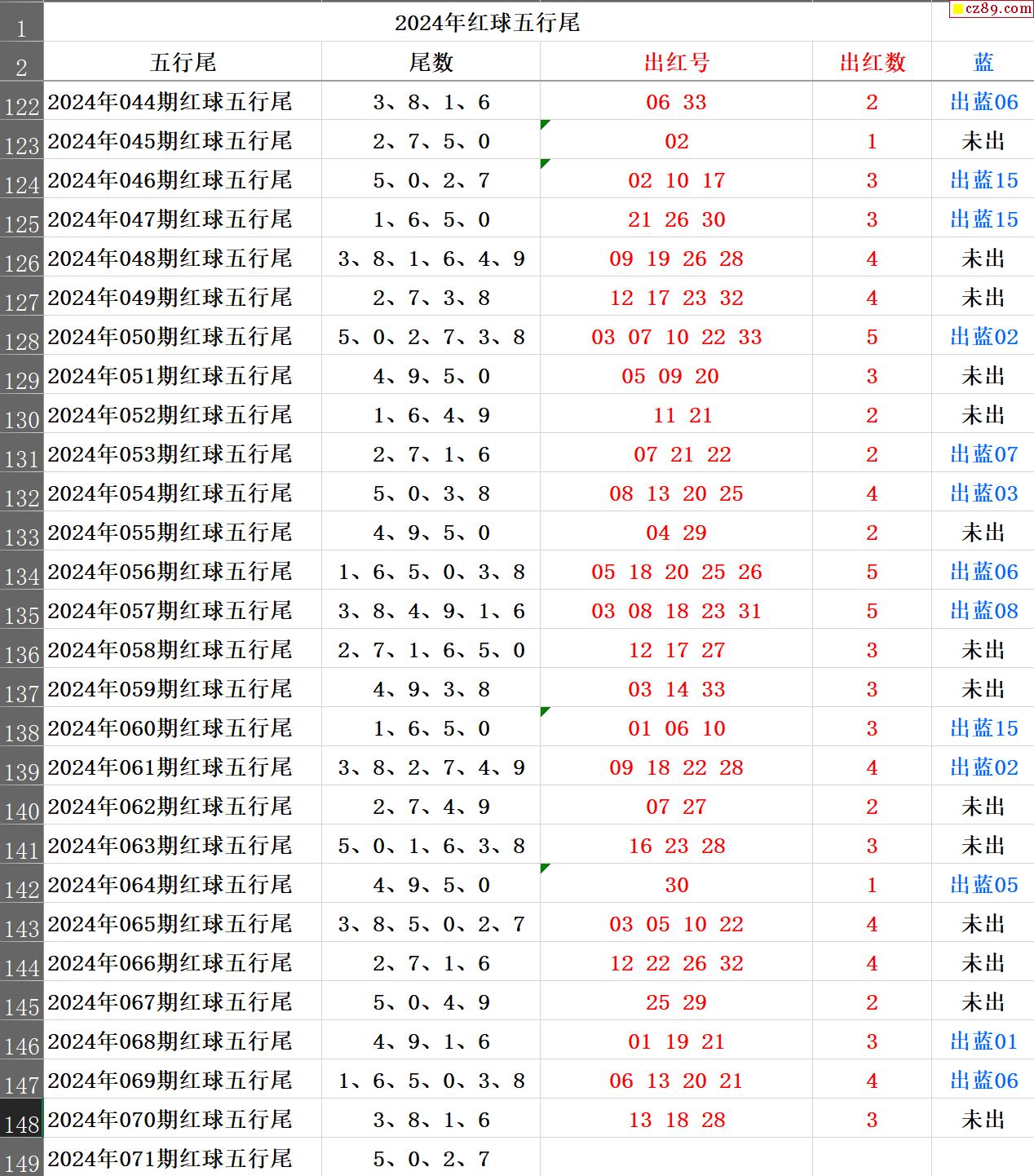This screenshot has width=1034, height=1176.
Task: Click the 蓝 column header cell
Action: pyautogui.click(x=983, y=62)
